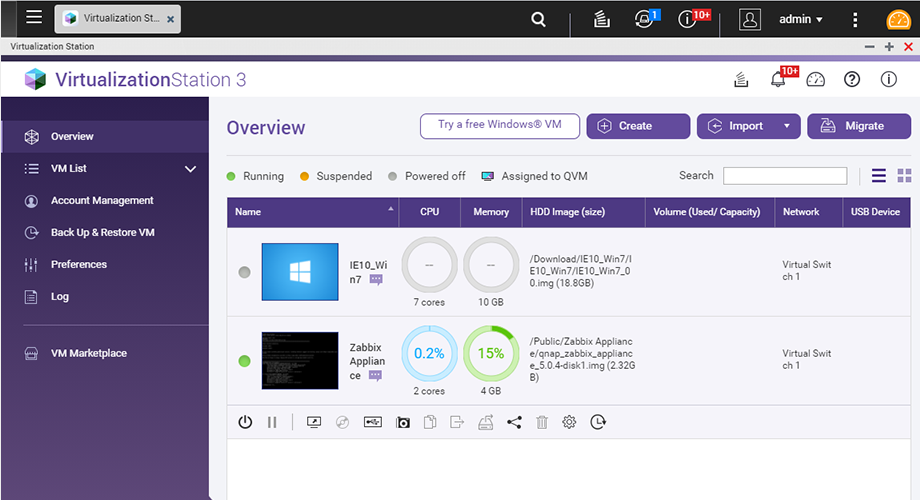Image resolution: width=920 pixels, height=500 pixels.
Task: Click the Create VM button
Action: click(638, 126)
